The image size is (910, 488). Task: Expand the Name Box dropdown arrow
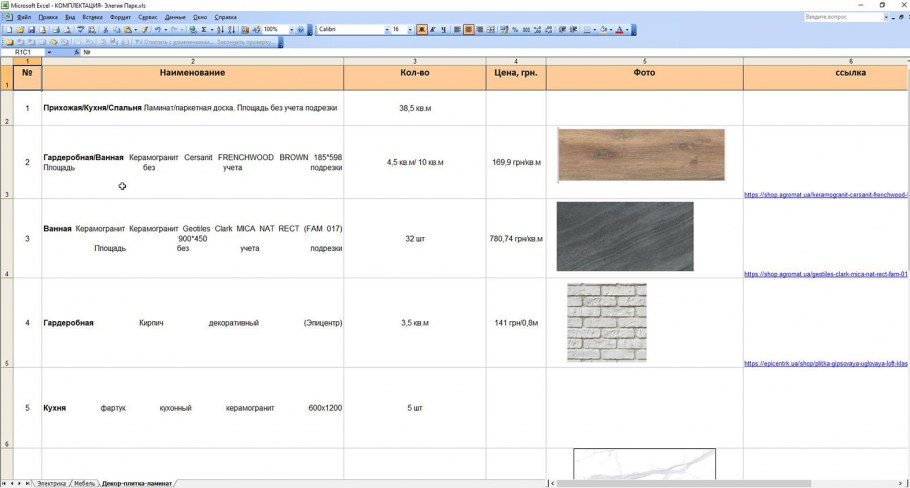click(x=49, y=52)
